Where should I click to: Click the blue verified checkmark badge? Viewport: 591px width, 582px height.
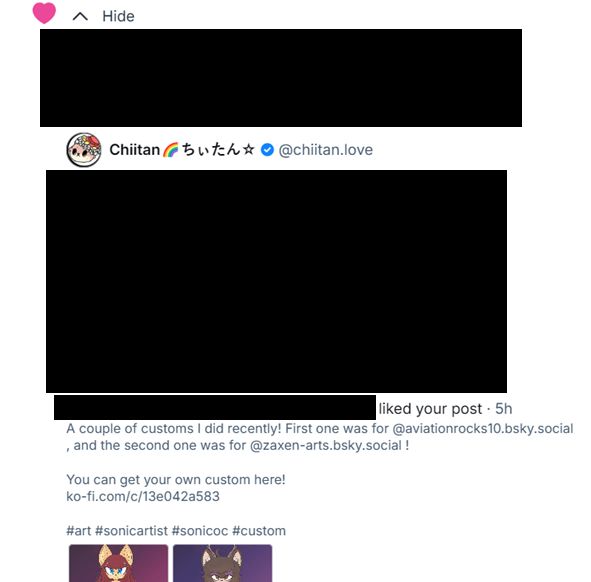267,150
